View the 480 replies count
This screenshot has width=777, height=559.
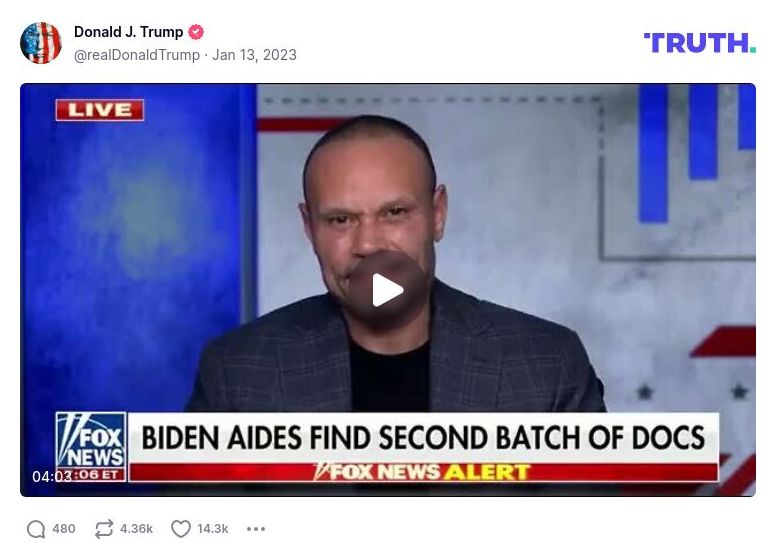pos(64,529)
